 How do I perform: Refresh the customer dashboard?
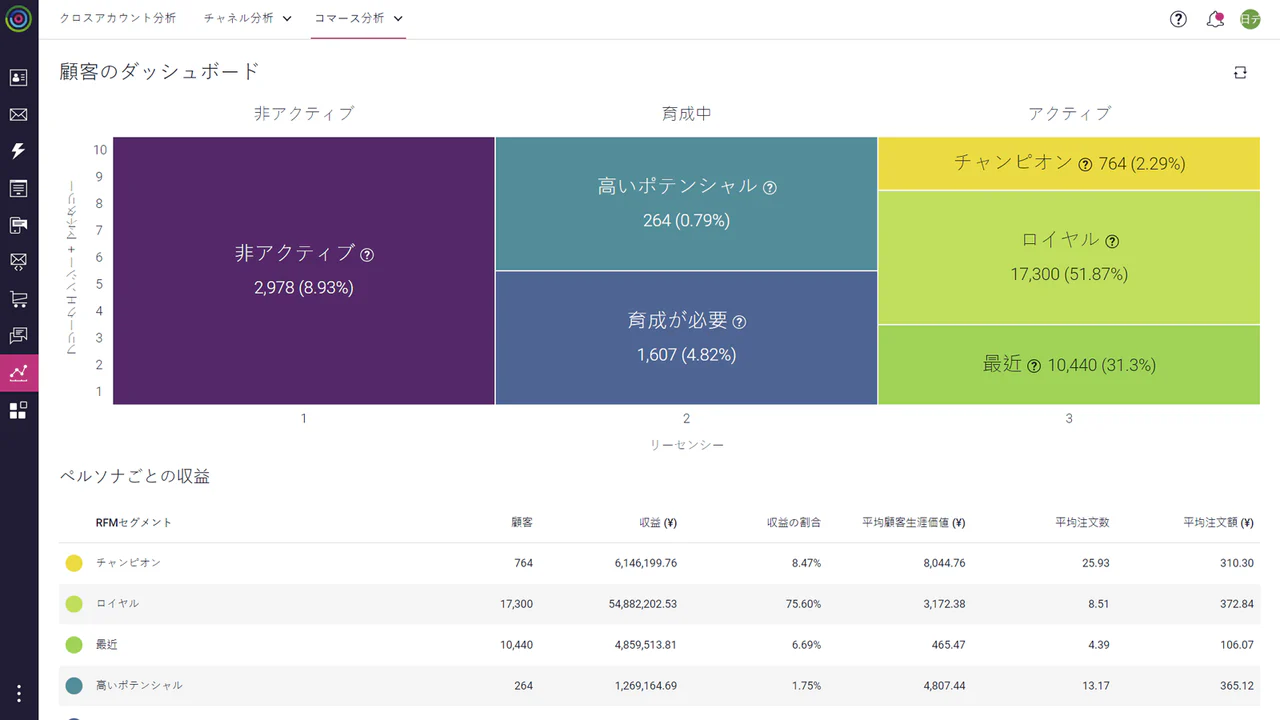click(x=1240, y=72)
